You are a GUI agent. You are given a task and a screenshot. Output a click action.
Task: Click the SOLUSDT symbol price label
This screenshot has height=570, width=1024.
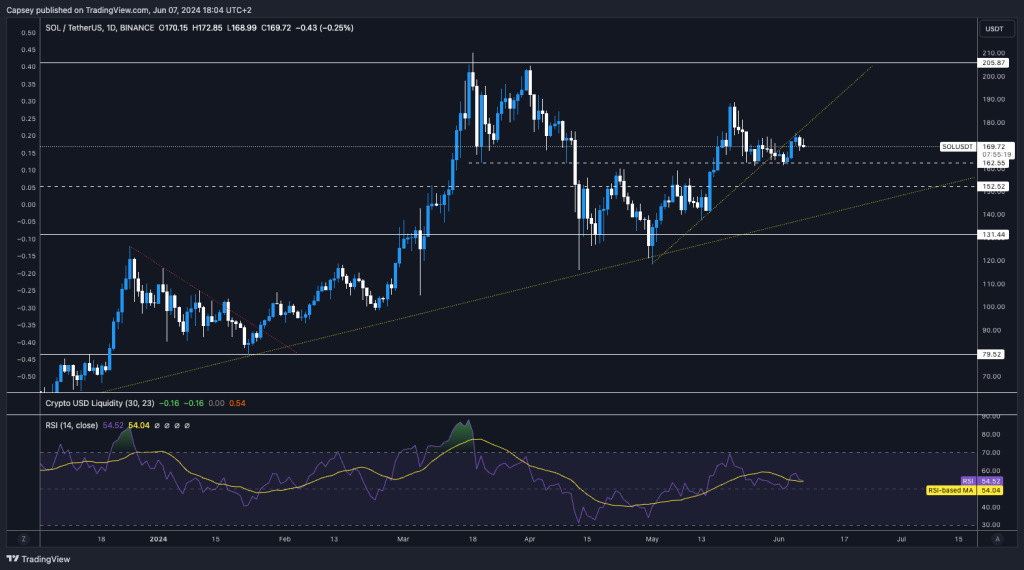click(957, 147)
